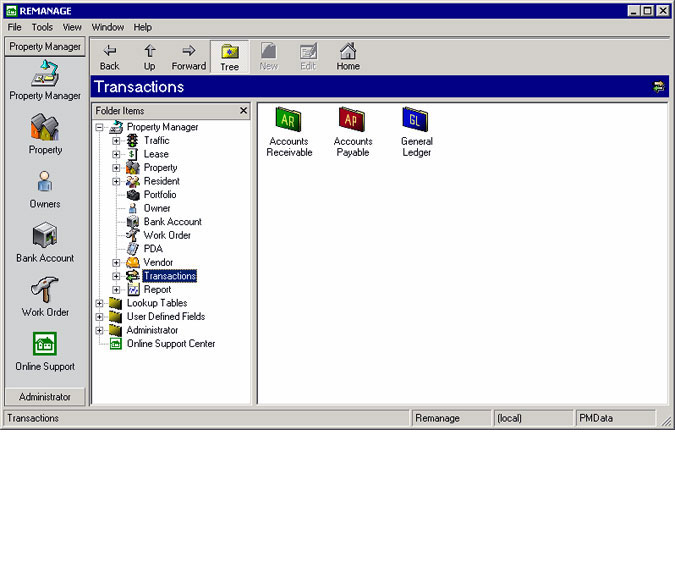Viewport: 675px width, 576px height.
Task: Open the View menu
Action: [72, 27]
